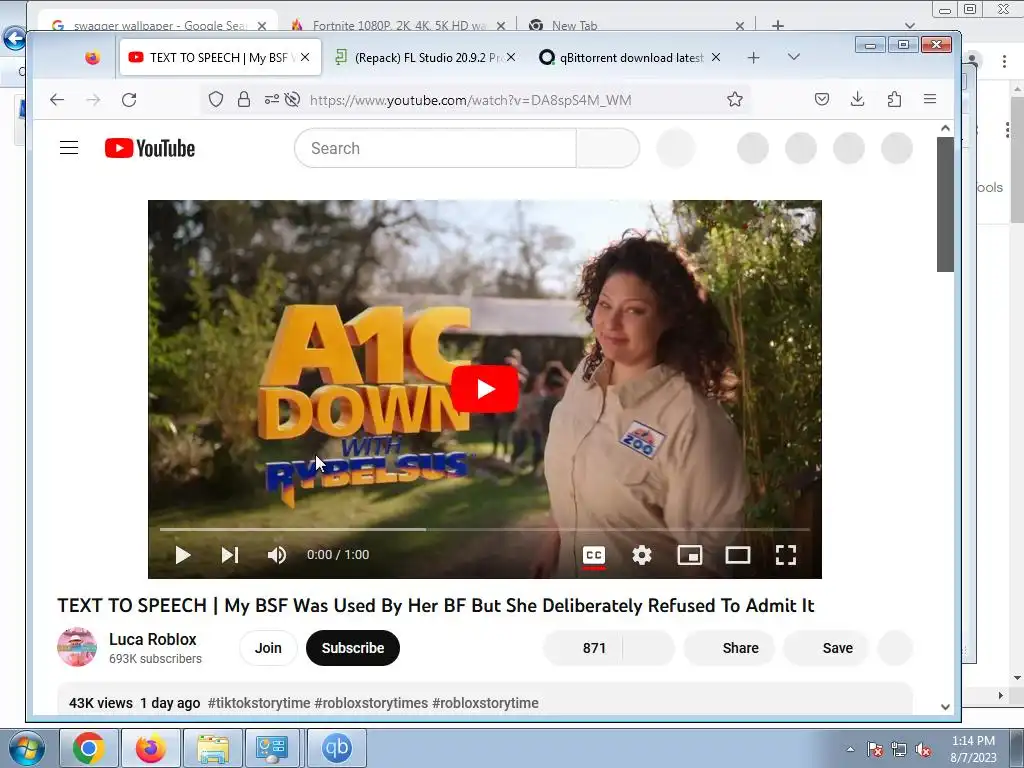Open video player settings gear
Viewport: 1024px width, 768px height.
(x=642, y=555)
